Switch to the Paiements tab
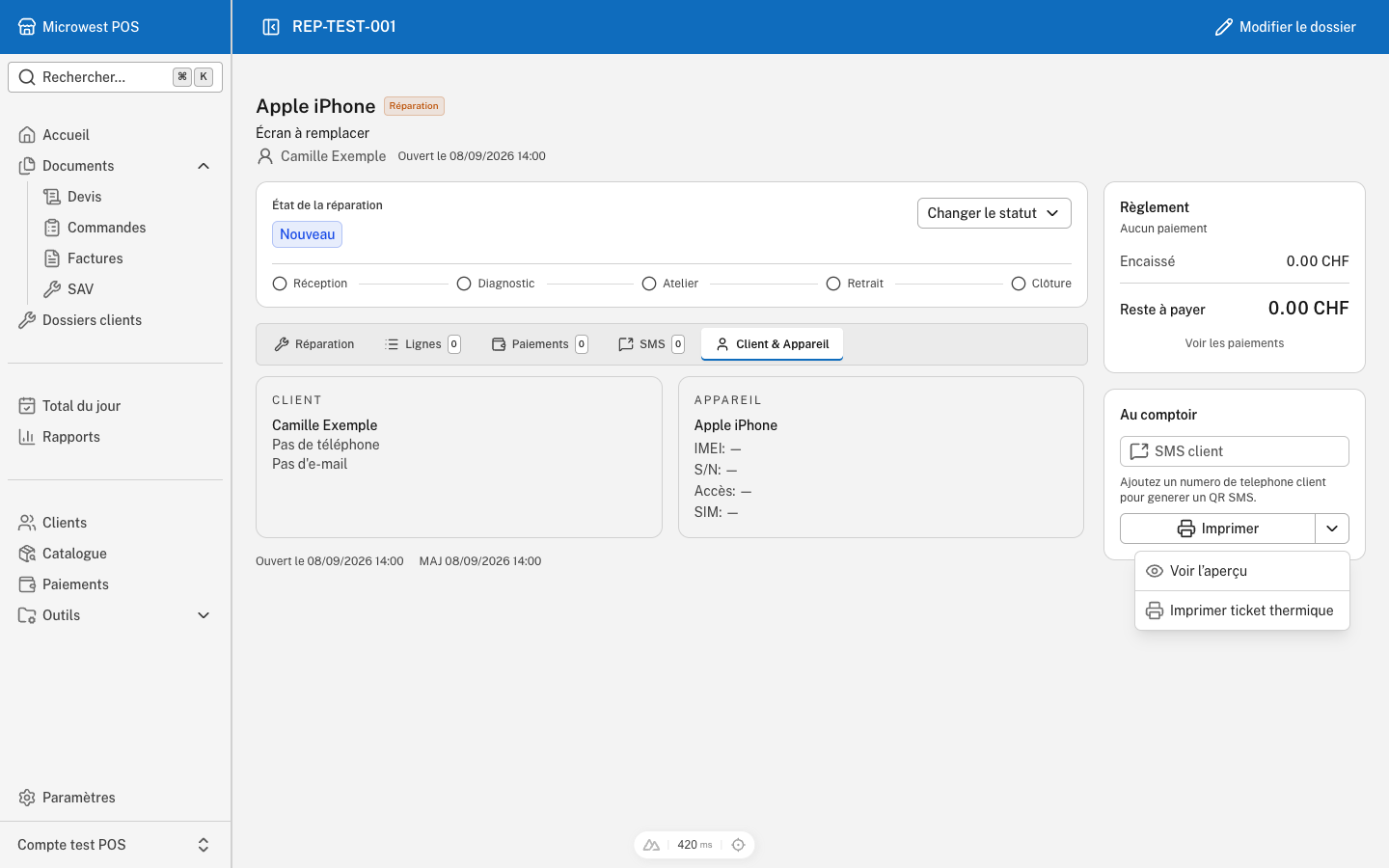Viewport: 1389px width, 868px height. tap(539, 344)
